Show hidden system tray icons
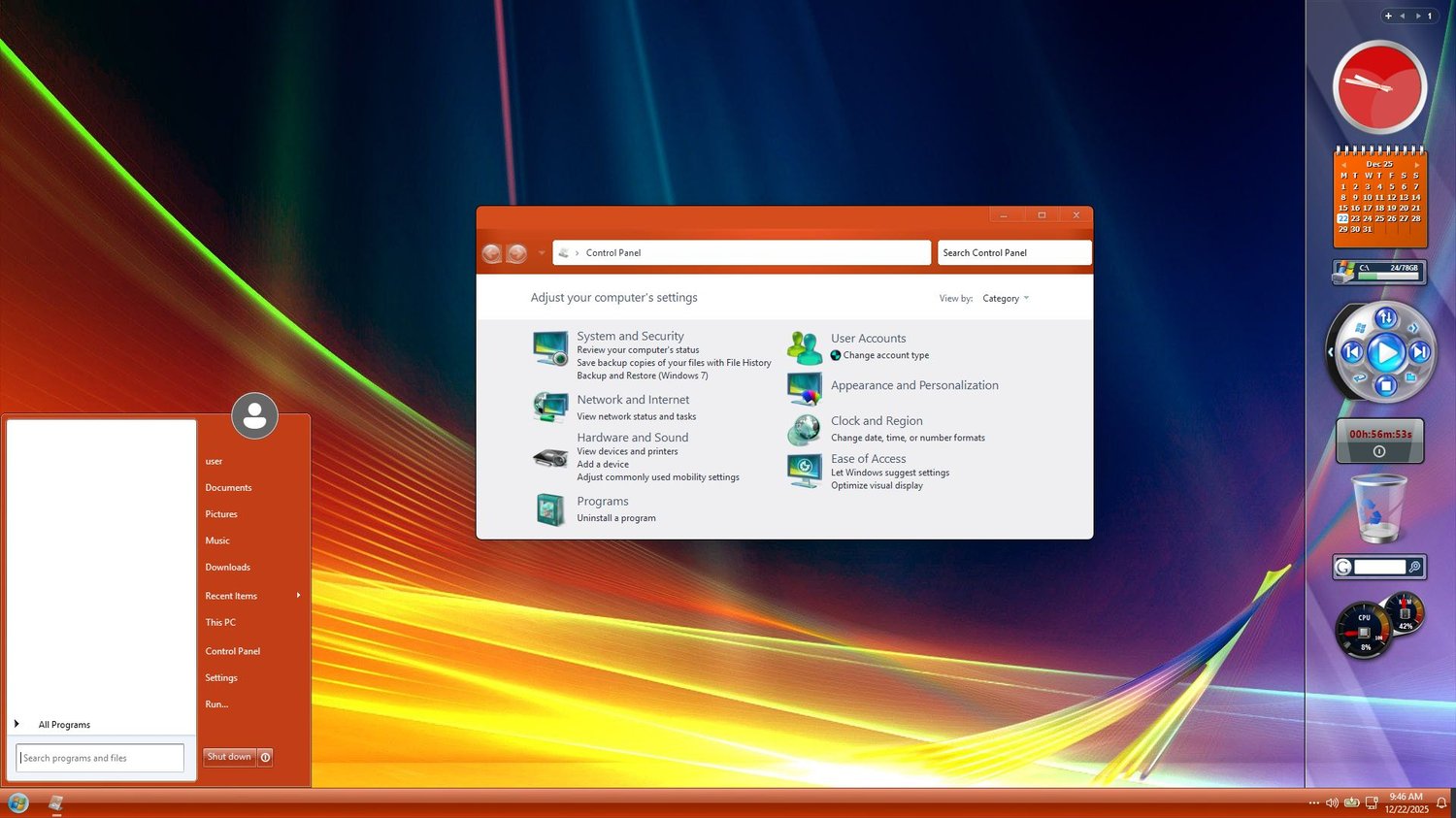 pos(1313,803)
